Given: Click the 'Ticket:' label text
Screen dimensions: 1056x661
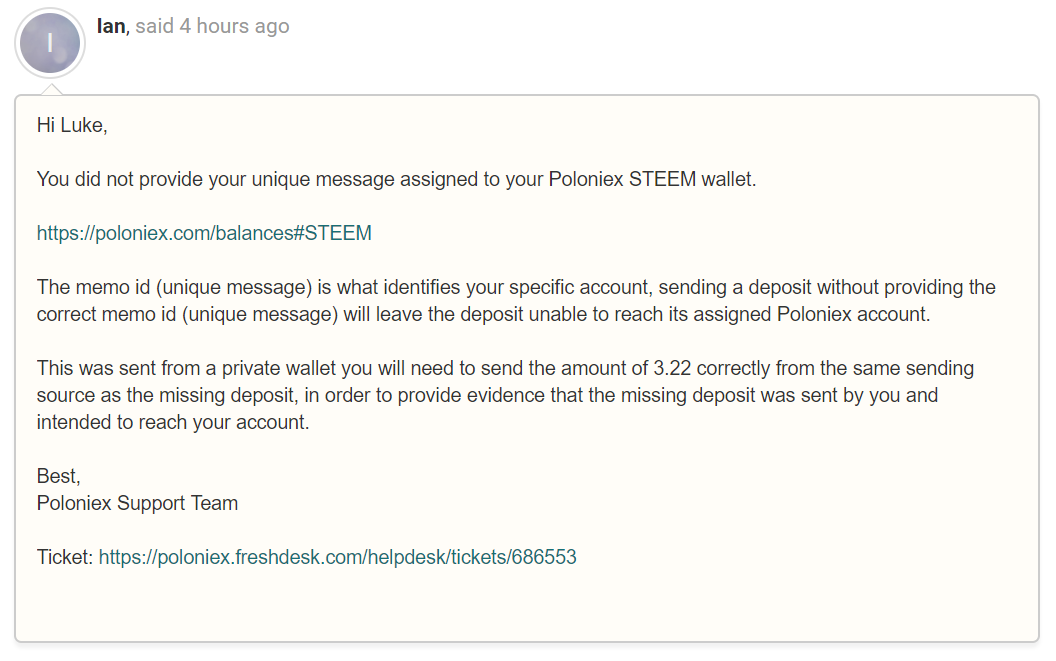Looking at the screenshot, I should click(x=65, y=557).
